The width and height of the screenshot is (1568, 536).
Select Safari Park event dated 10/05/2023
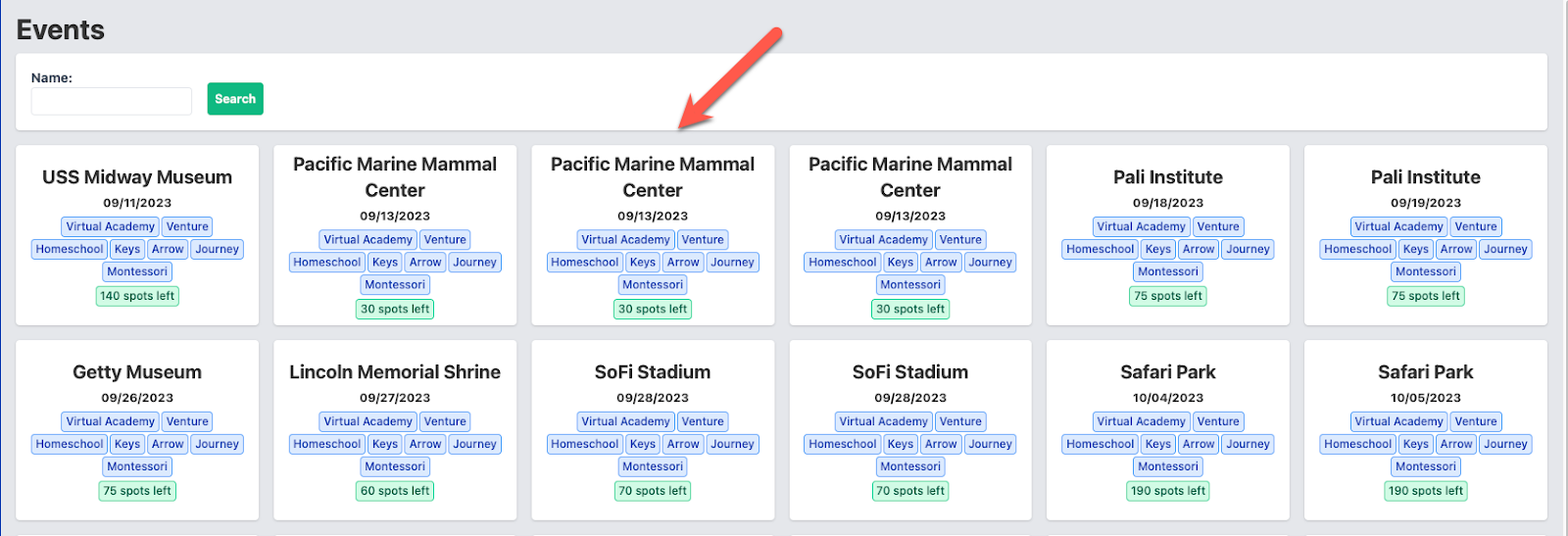[1425, 372]
